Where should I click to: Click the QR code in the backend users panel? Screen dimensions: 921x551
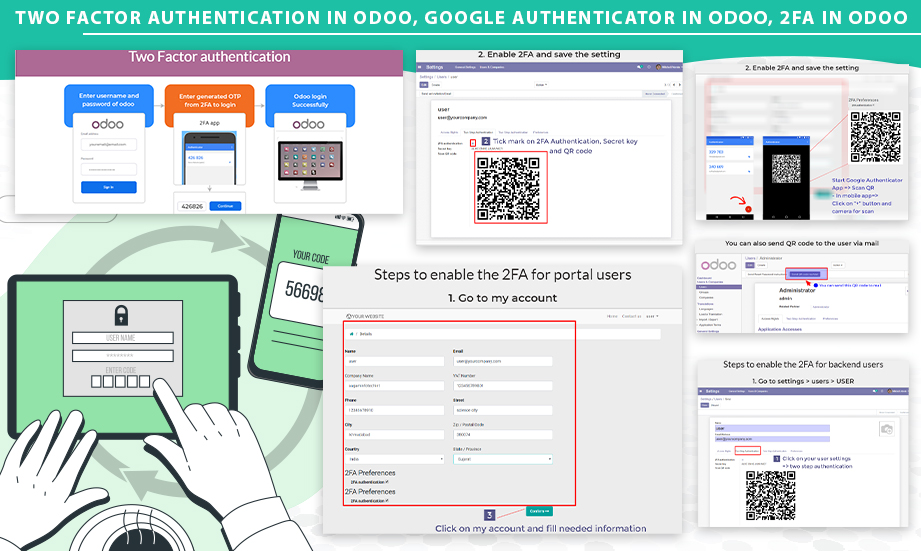(x=770, y=496)
